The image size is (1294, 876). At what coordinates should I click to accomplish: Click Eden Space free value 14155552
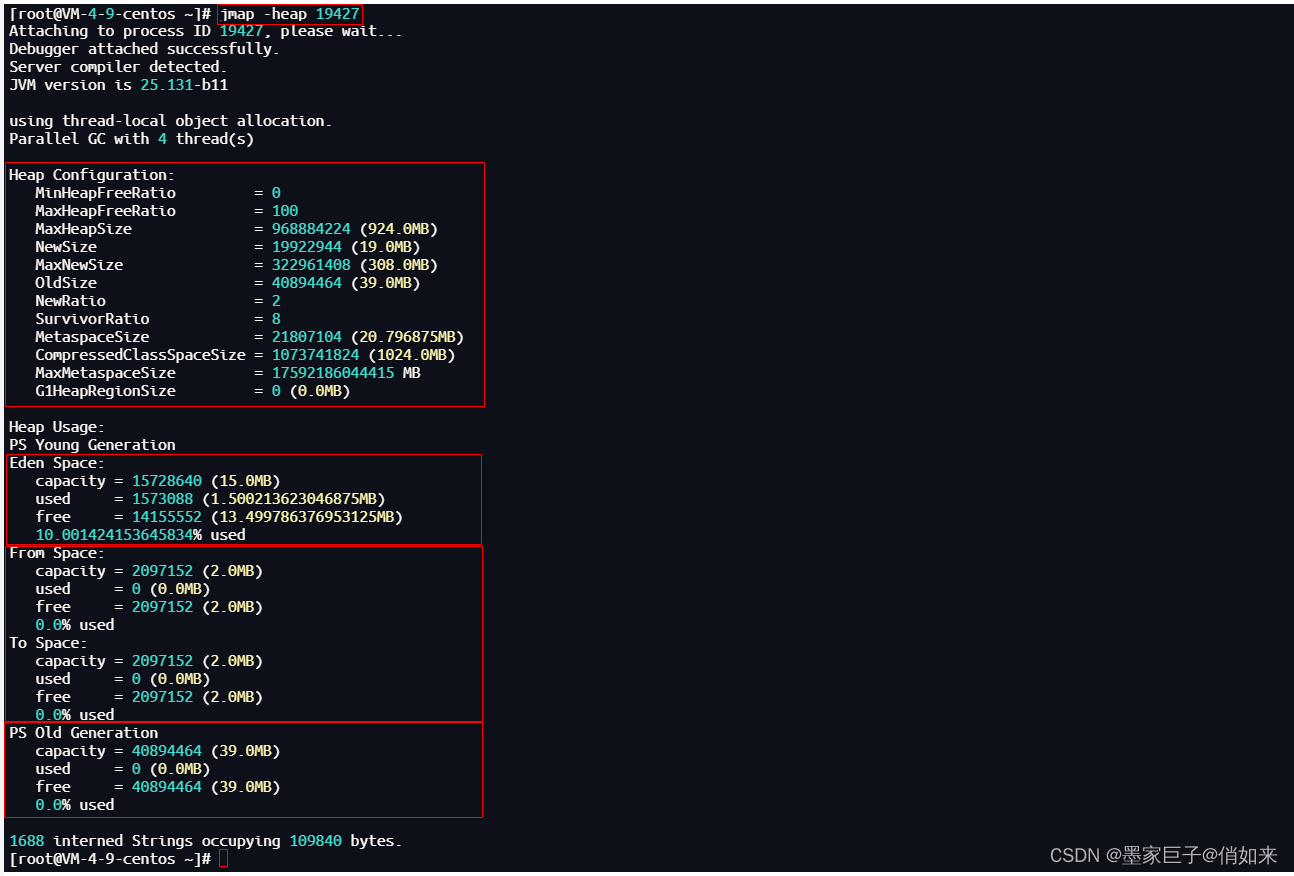point(167,517)
